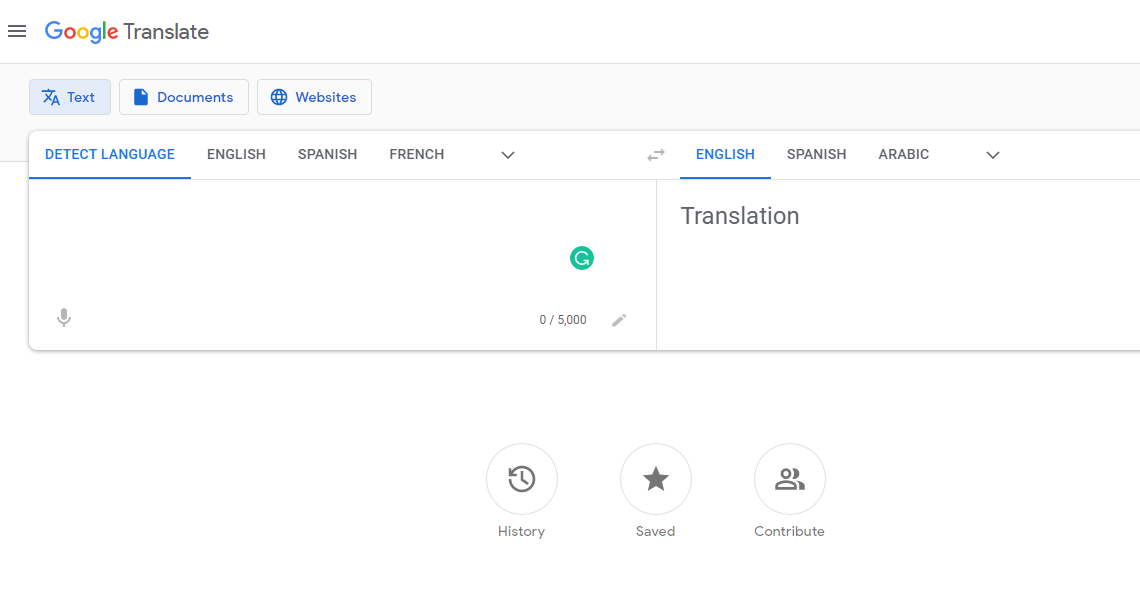The width and height of the screenshot is (1140, 606).
Task: Open Saved translations star
Action: click(656, 479)
